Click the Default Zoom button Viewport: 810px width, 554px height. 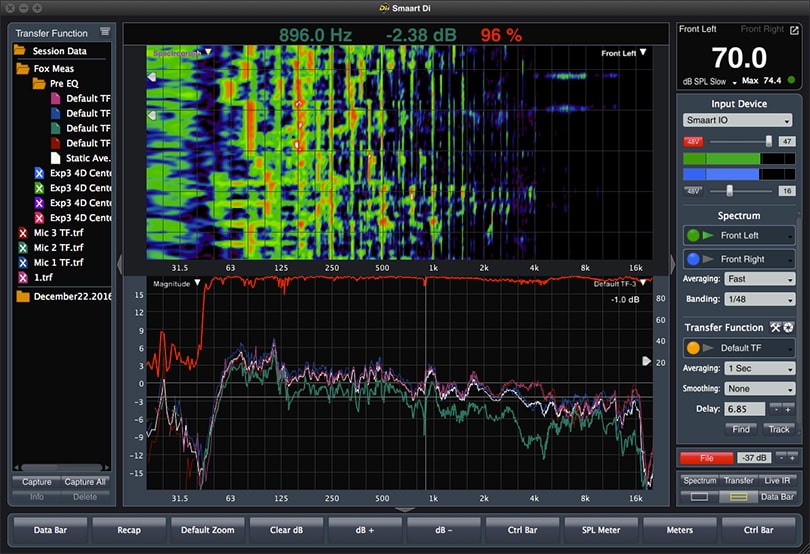coord(207,530)
